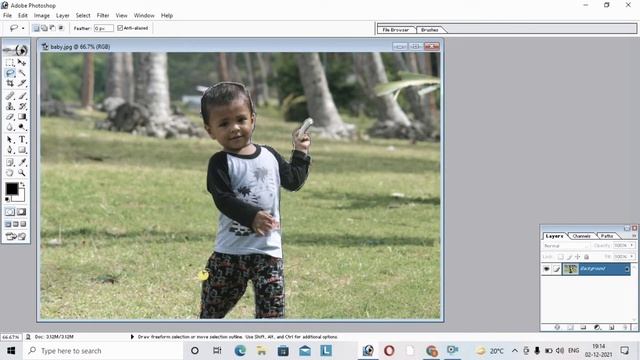
Task: Open the Layers palette options menu
Action: tap(634, 236)
